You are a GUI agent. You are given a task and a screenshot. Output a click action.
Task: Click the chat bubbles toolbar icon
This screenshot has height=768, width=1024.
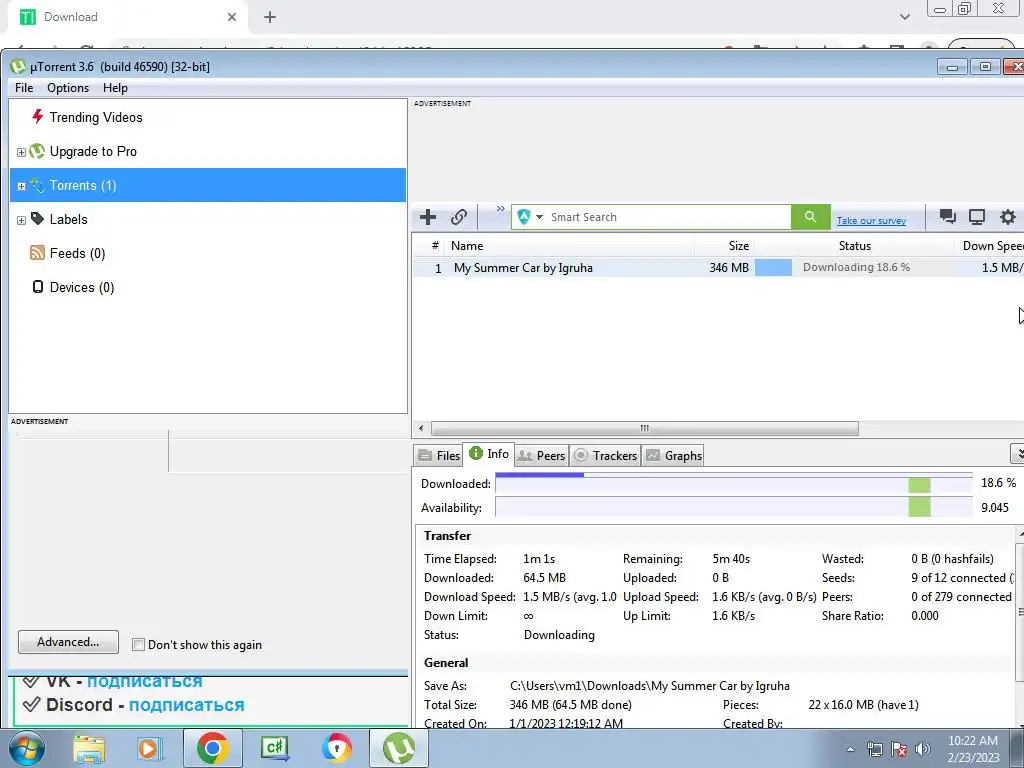pyautogui.click(x=948, y=216)
